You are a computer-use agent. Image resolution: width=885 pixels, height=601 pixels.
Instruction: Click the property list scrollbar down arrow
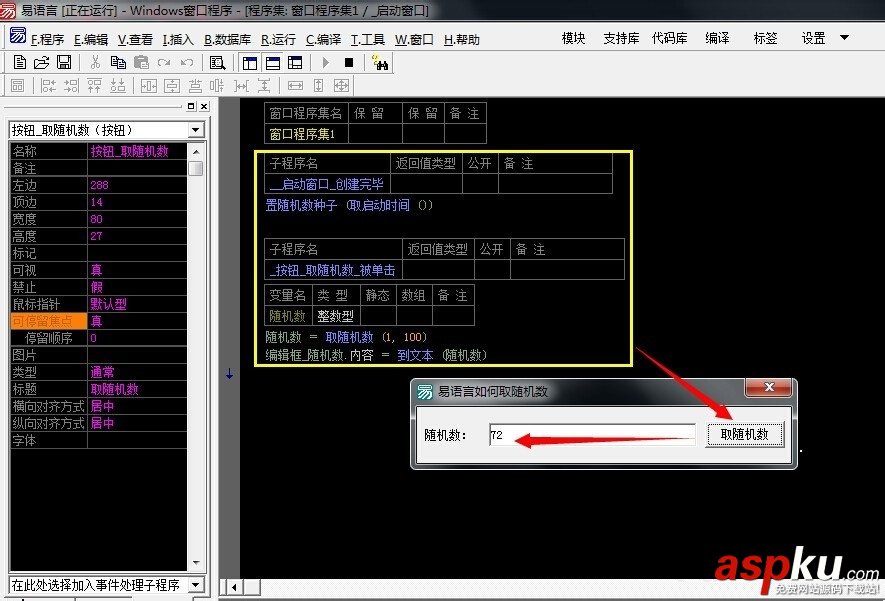click(x=196, y=563)
